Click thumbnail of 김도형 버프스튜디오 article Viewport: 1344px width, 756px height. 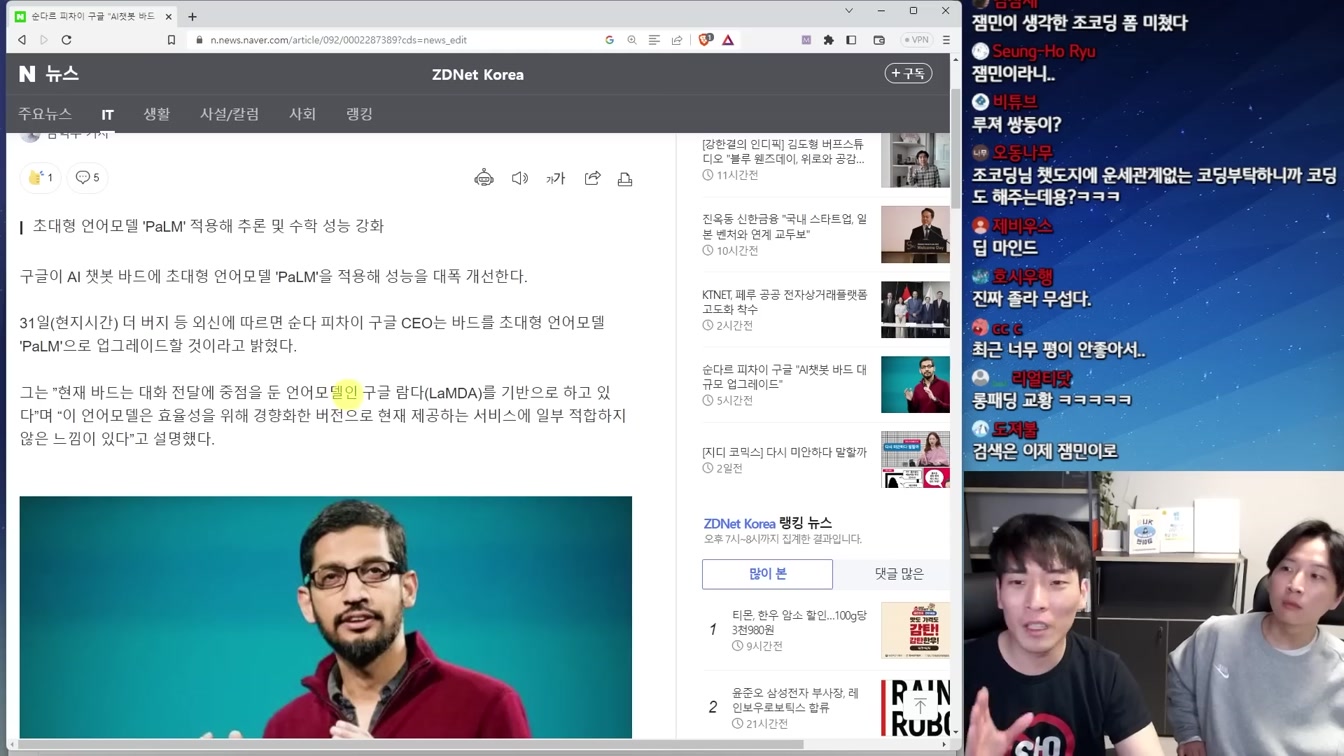point(915,160)
